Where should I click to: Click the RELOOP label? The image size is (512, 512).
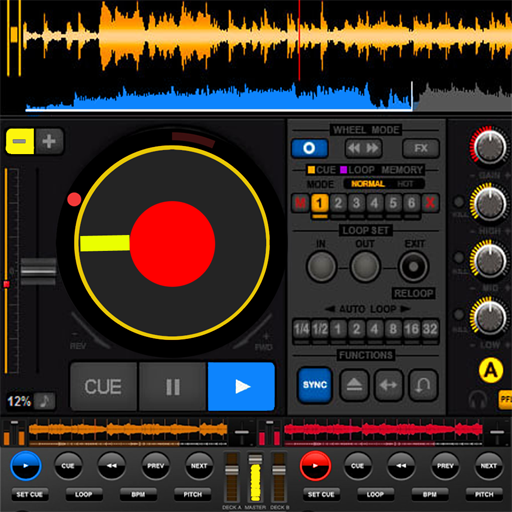(x=414, y=293)
